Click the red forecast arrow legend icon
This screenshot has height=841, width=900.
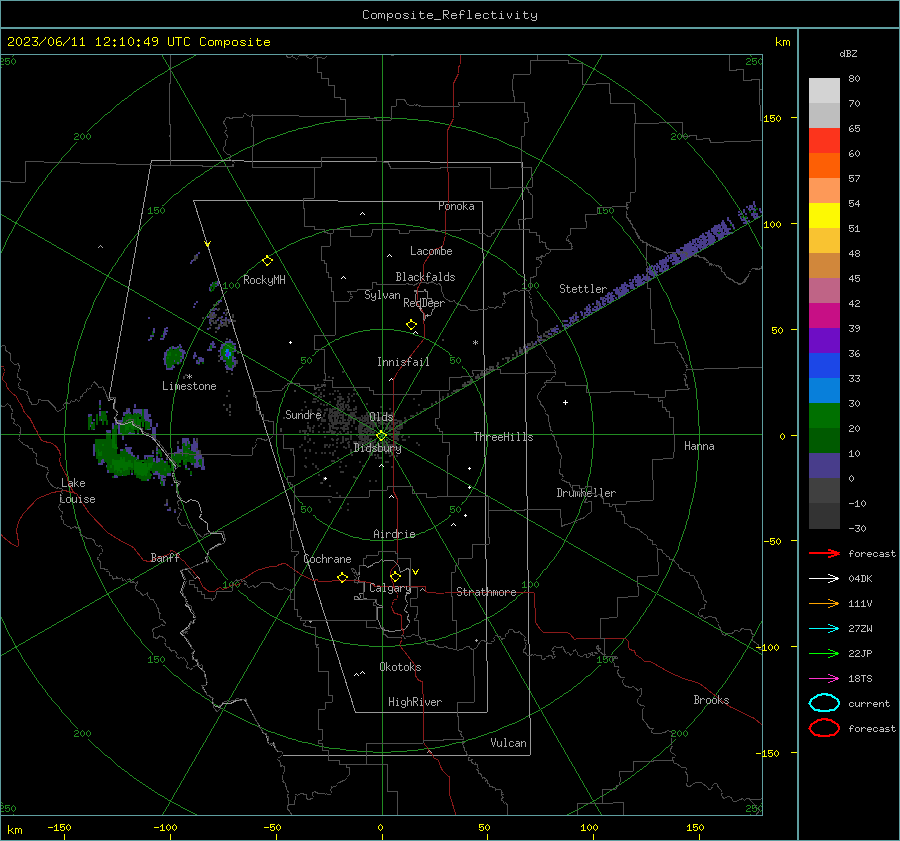[824, 553]
